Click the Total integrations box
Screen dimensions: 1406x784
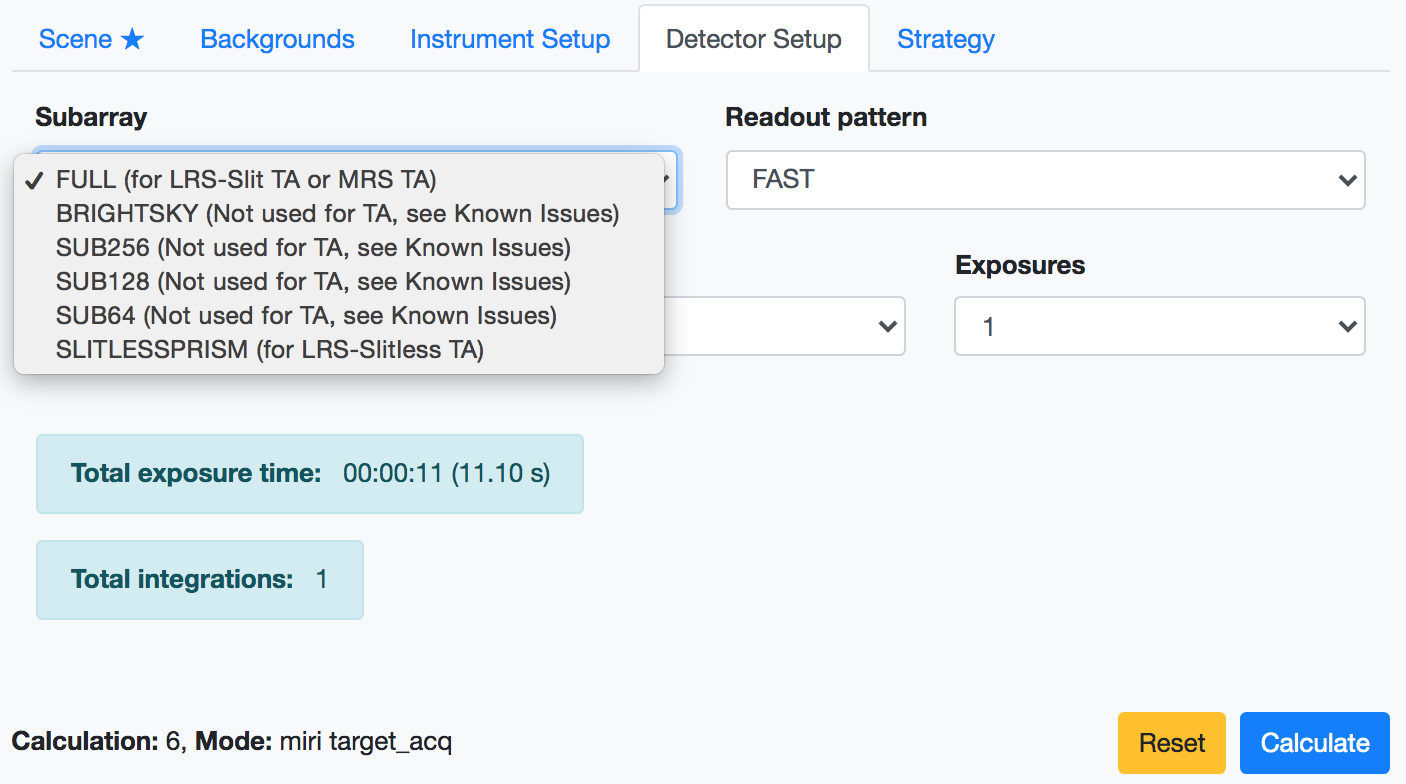[x=199, y=580]
